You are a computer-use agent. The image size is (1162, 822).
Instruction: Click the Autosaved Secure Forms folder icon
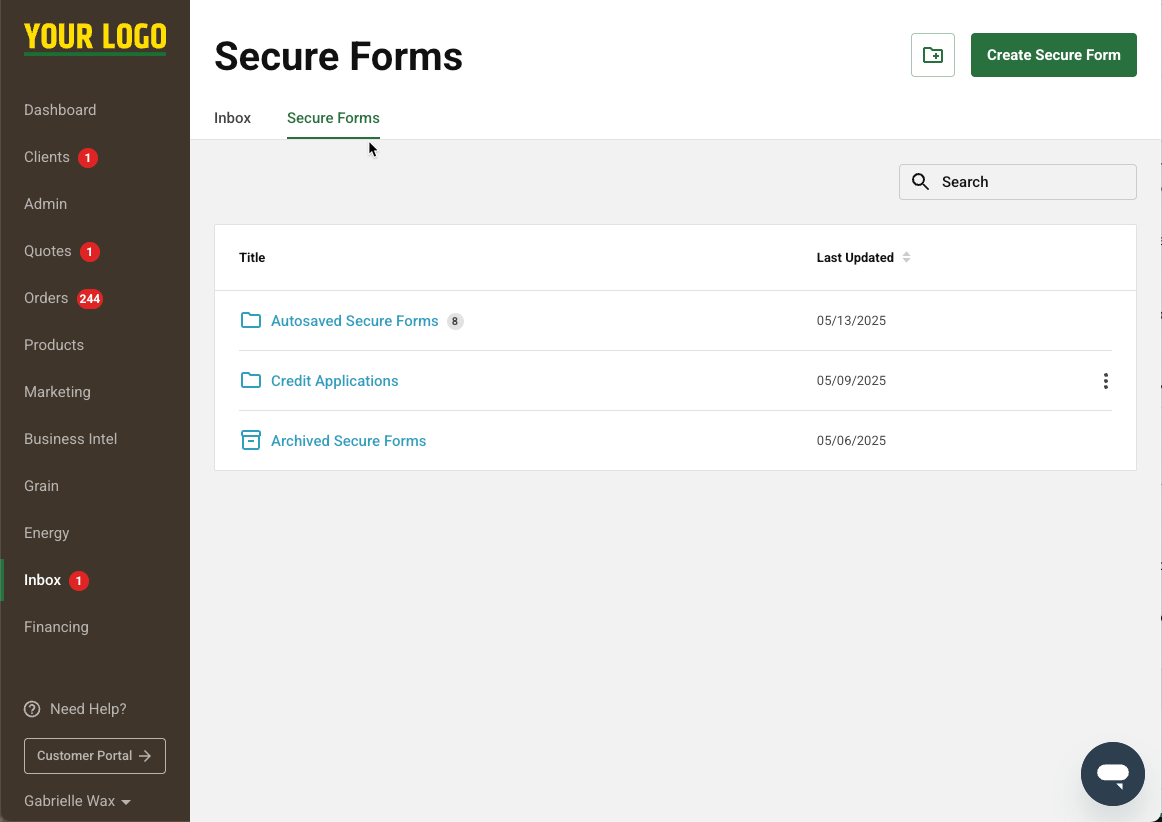[251, 320]
